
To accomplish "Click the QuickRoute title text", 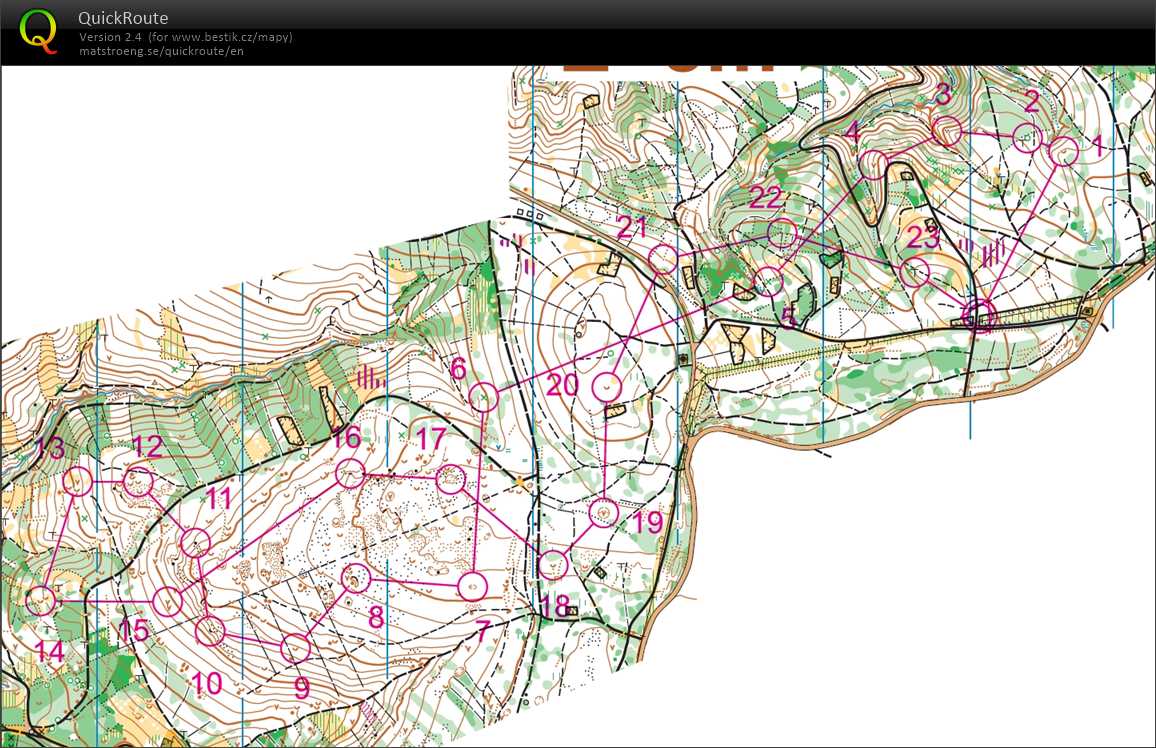I will click(123, 18).
